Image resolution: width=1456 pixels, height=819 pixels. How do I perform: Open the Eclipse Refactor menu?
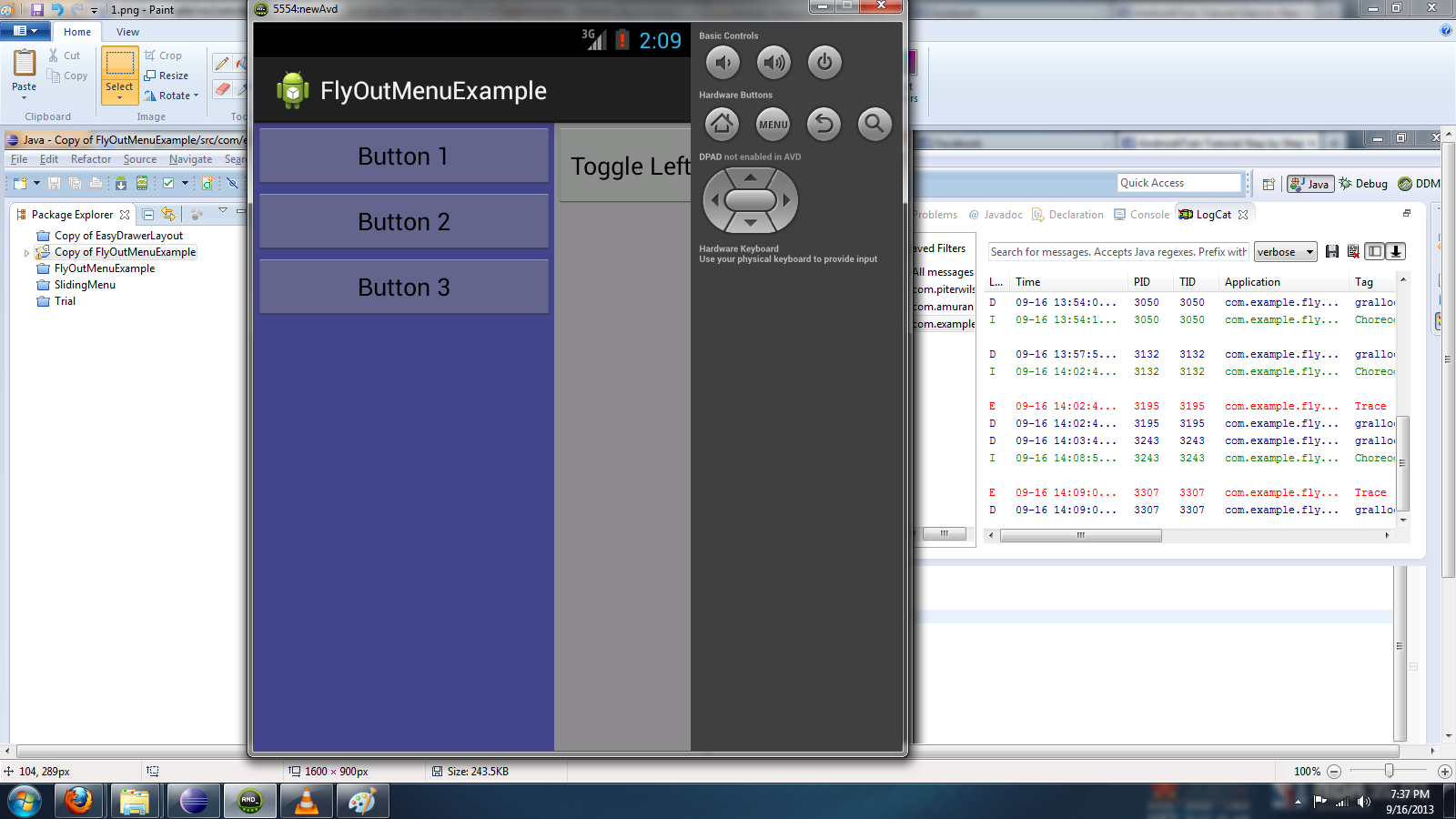[91, 159]
